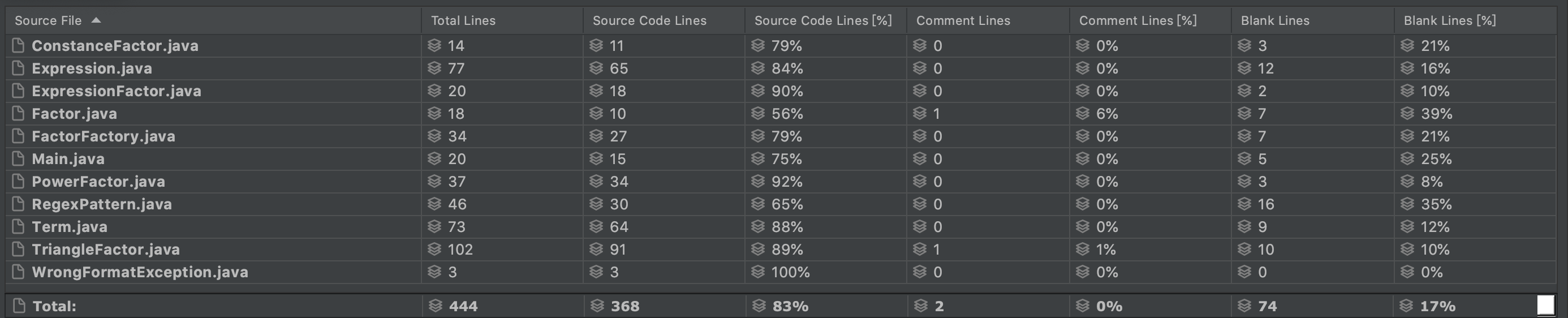The image size is (1568, 318).
Task: Click the layers icon beside Total Lines 444
Action: tap(435, 306)
